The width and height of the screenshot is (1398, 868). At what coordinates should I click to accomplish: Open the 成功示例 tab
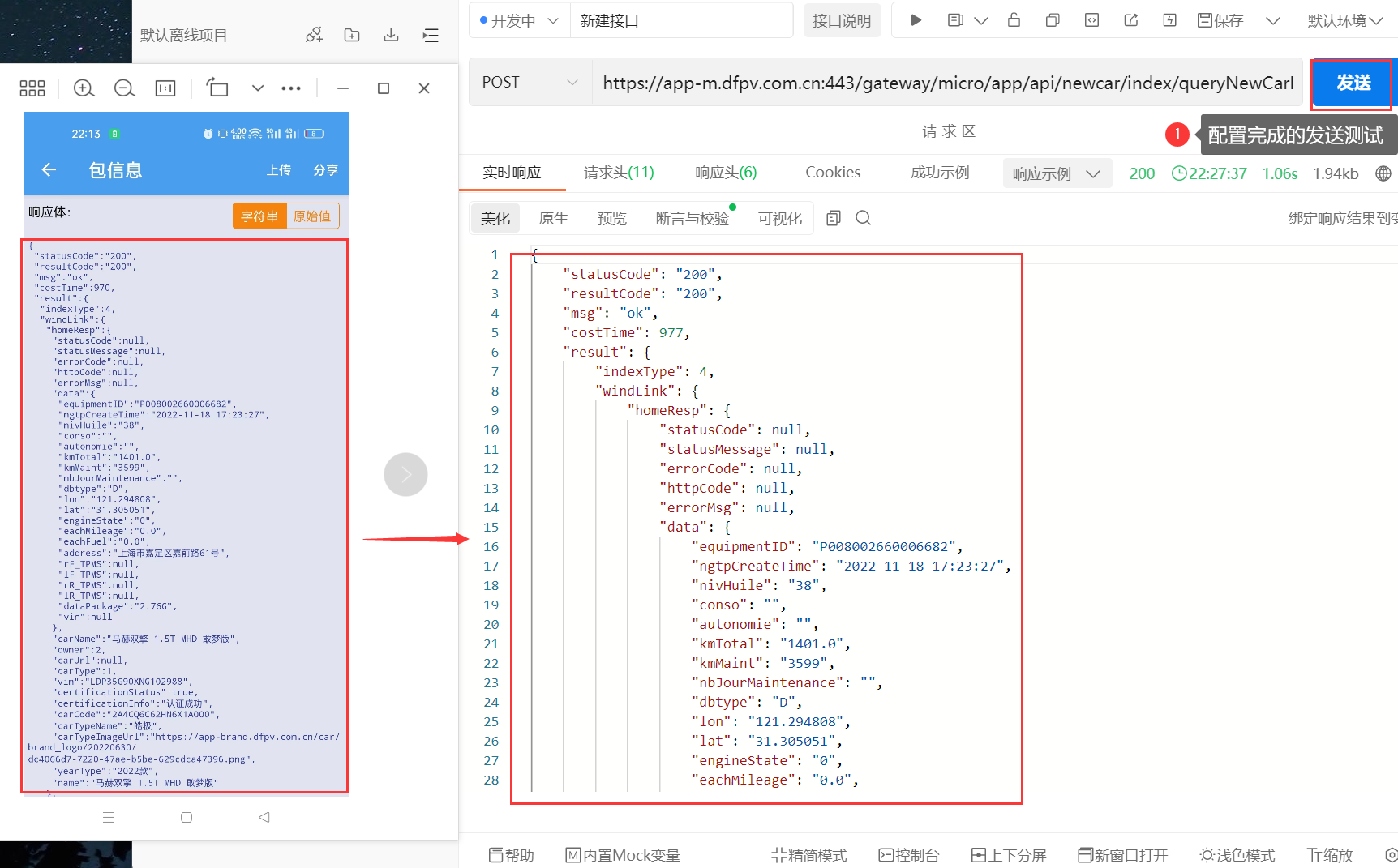[940, 172]
